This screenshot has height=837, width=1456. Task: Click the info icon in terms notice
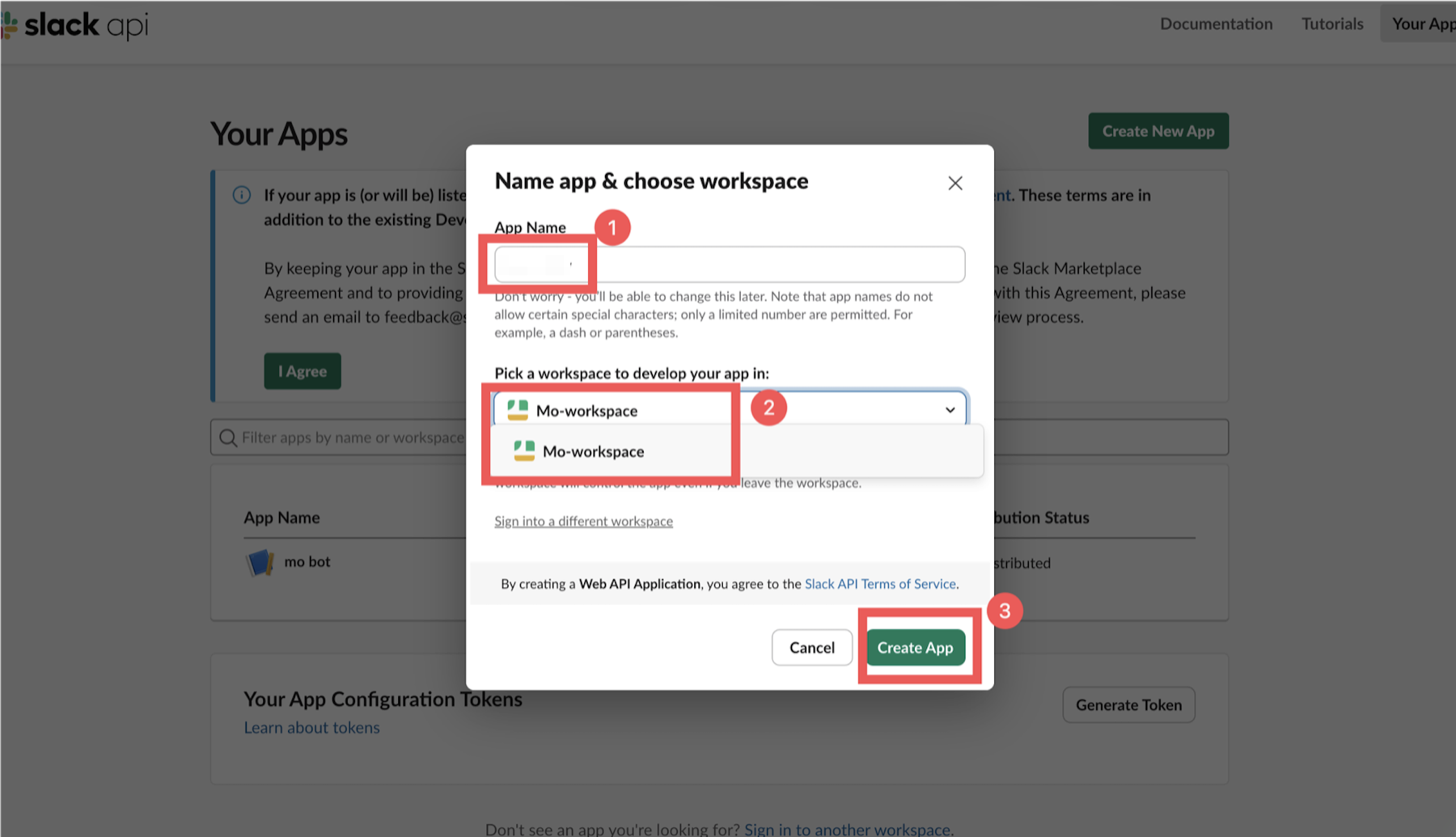click(241, 195)
